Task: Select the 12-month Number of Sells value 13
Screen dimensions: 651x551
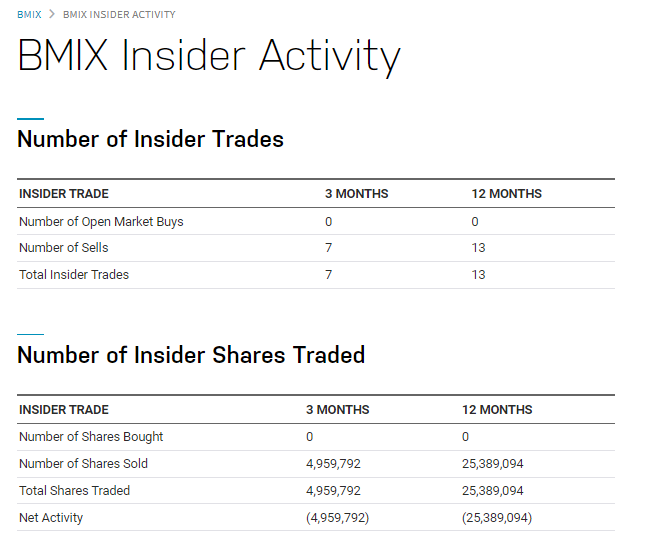Action: (x=478, y=248)
